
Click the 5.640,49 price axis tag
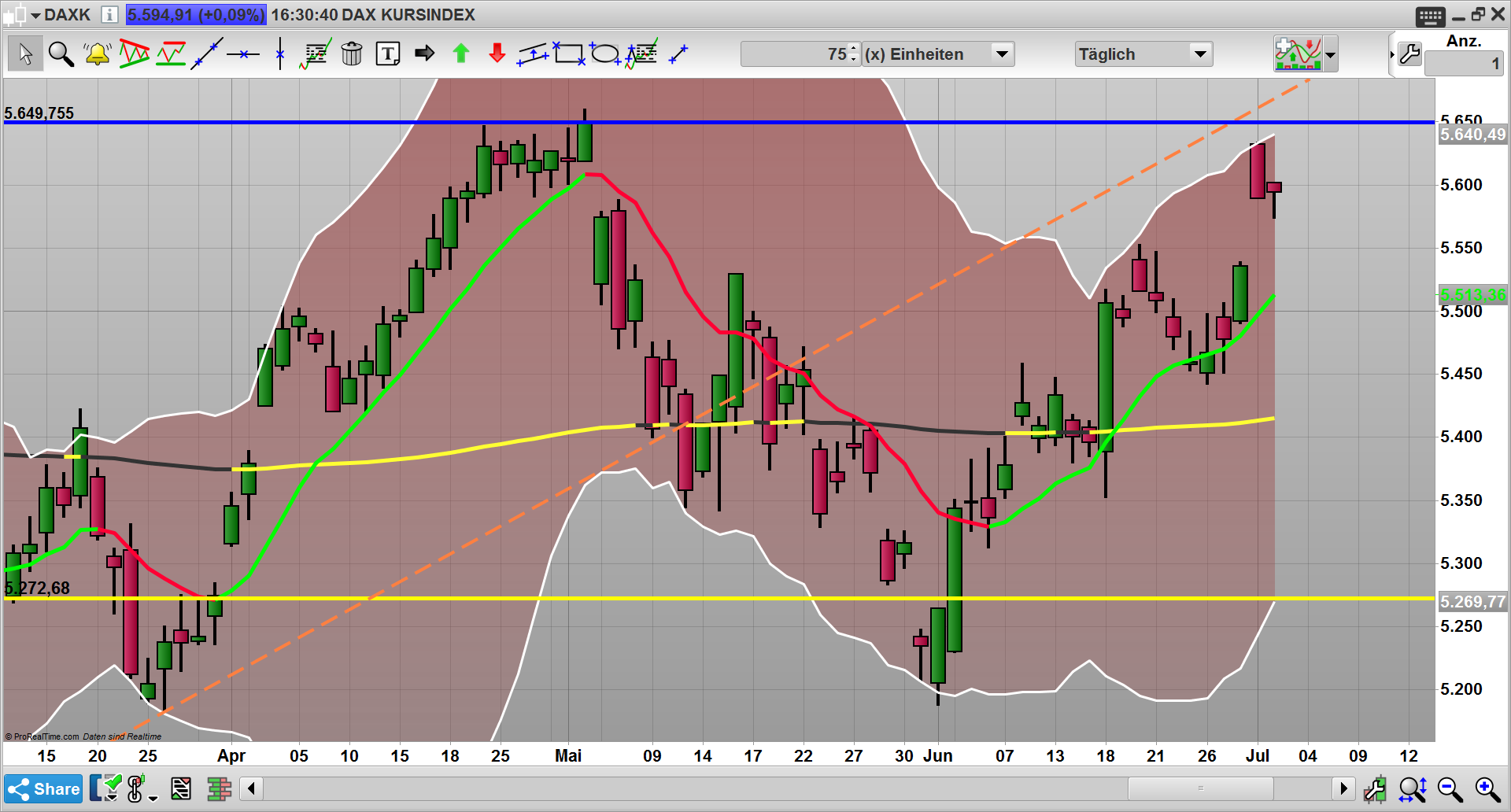(1472, 135)
